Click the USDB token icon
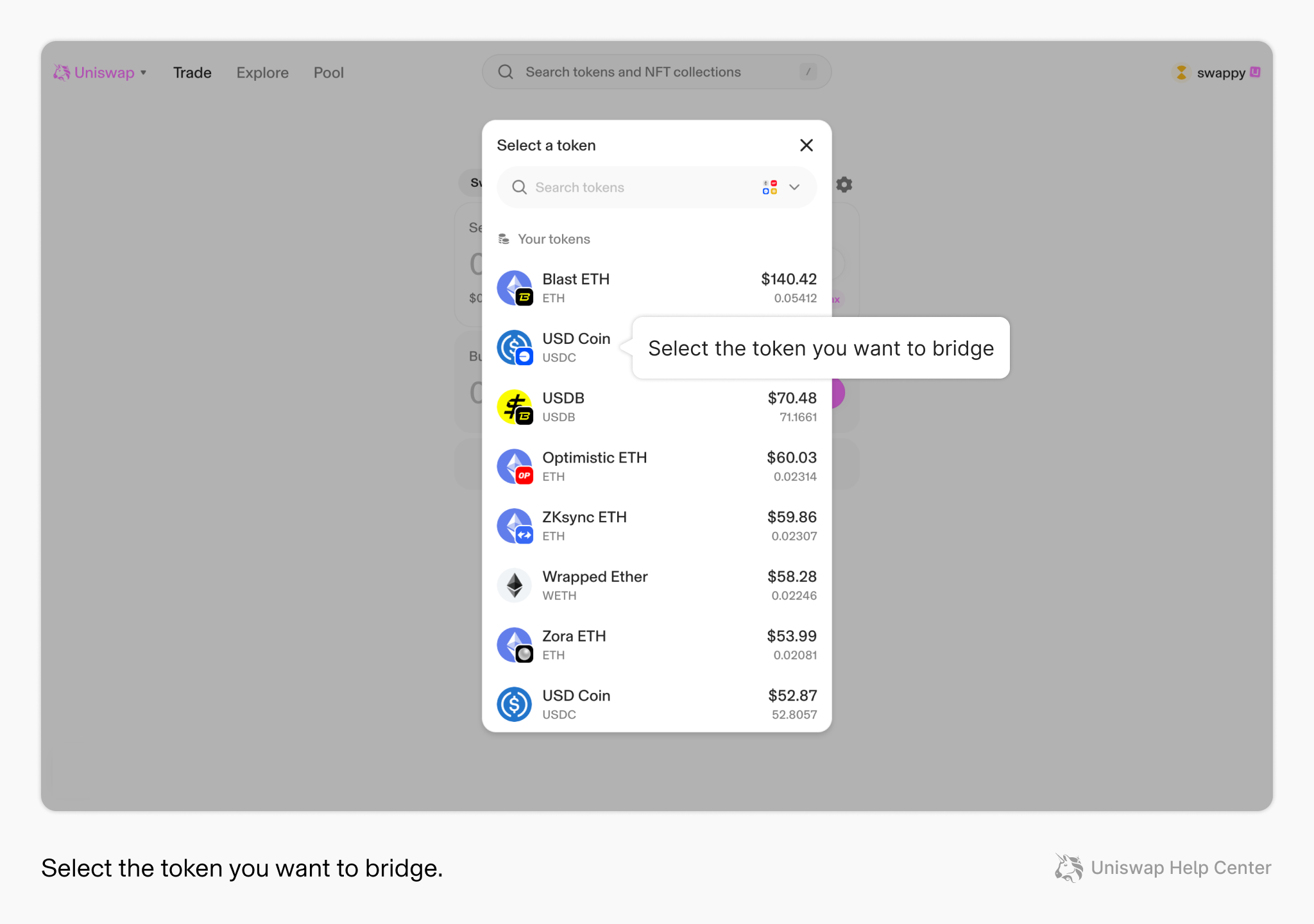 [515, 407]
